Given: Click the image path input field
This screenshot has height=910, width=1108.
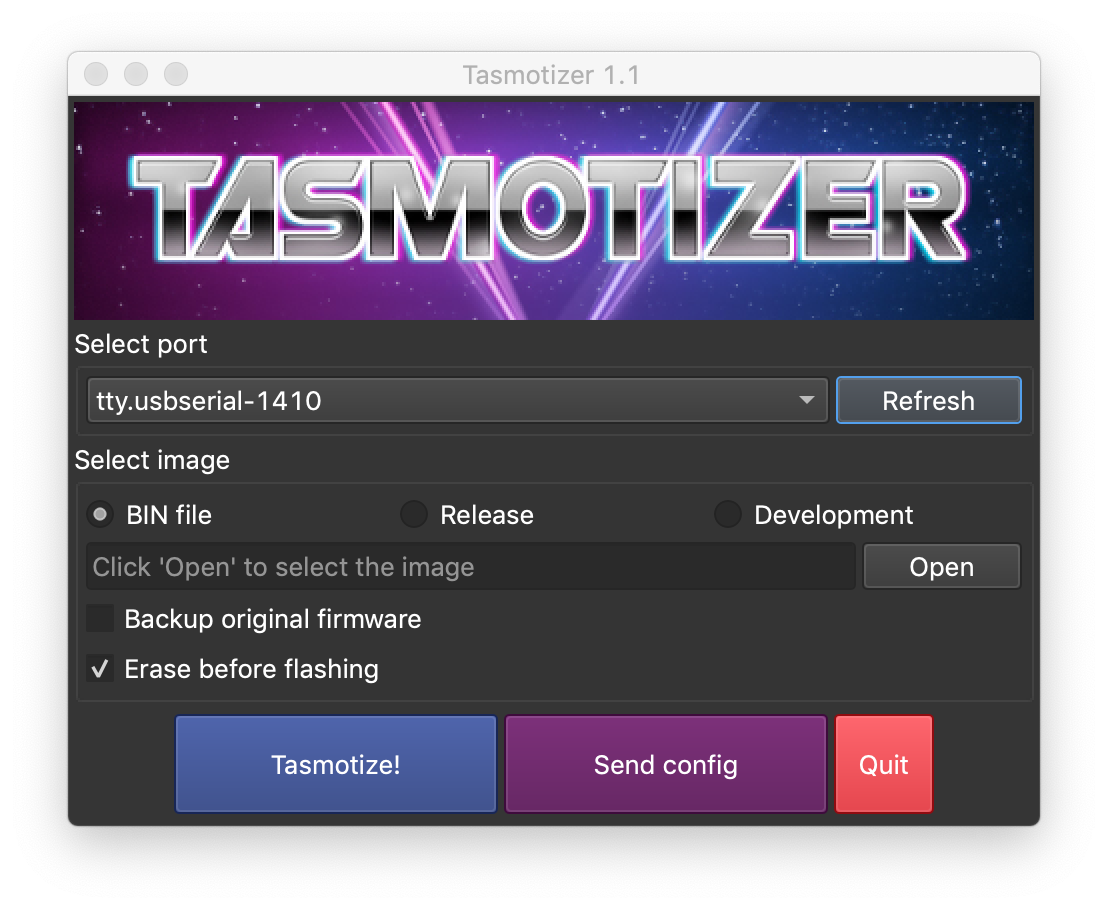Looking at the screenshot, I should (x=471, y=567).
